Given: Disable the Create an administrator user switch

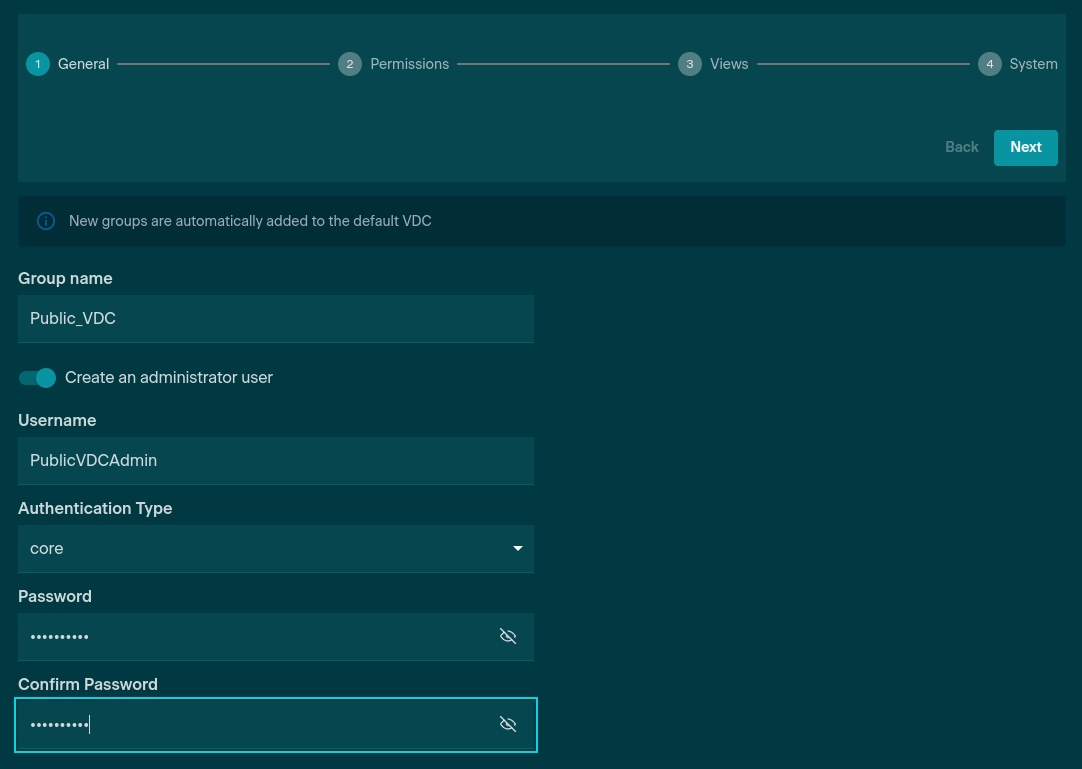Looking at the screenshot, I should click(x=38, y=378).
